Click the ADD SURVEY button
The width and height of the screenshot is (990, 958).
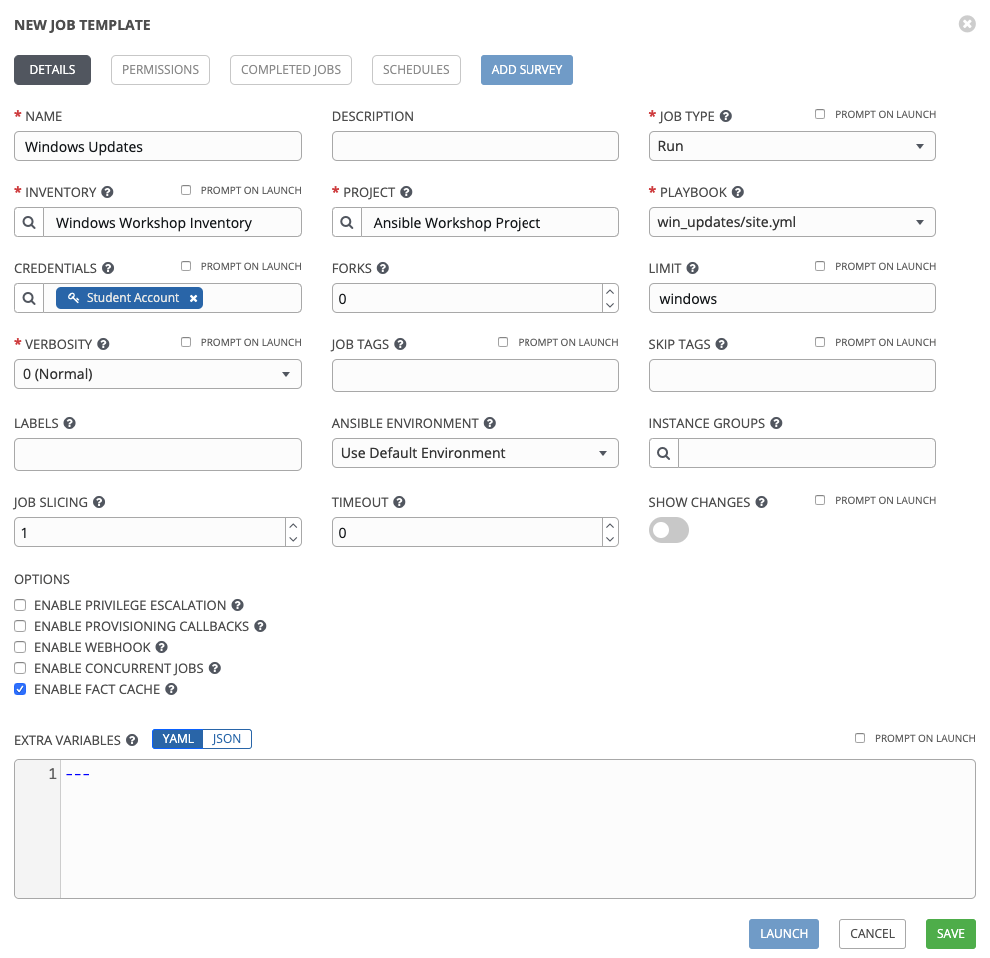pyautogui.click(x=526, y=70)
